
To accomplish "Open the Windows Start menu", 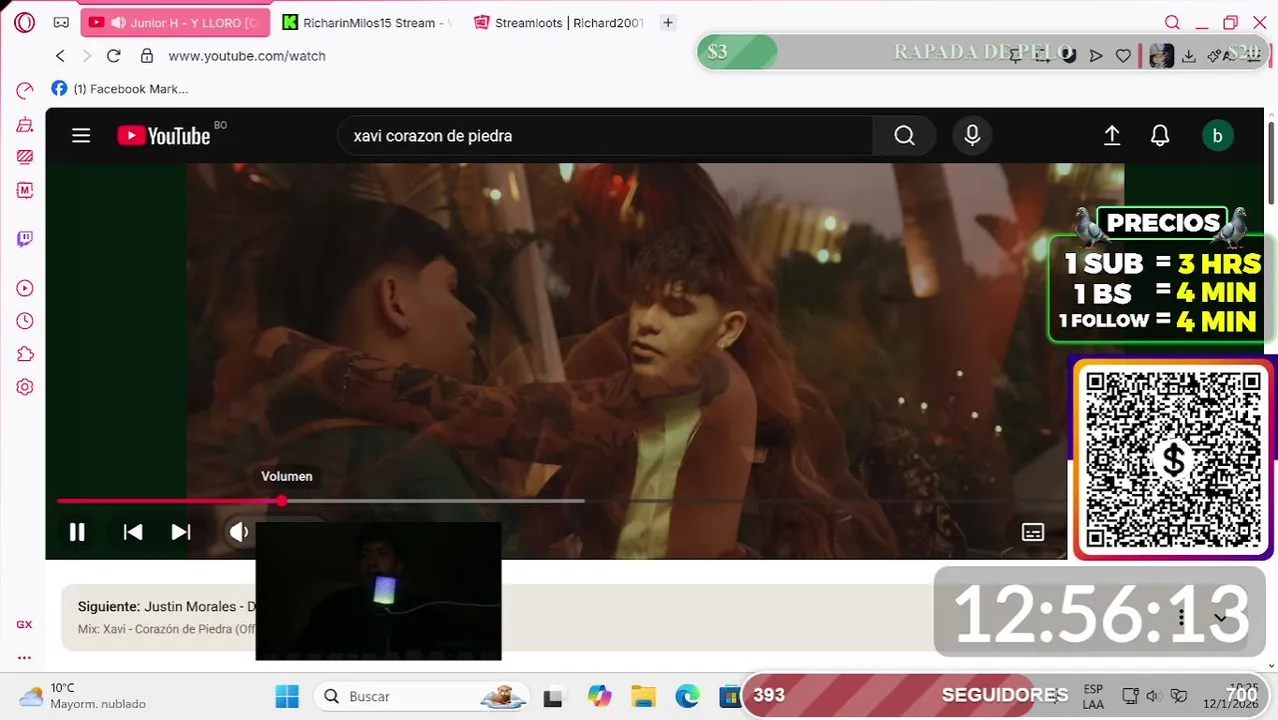I will (287, 696).
